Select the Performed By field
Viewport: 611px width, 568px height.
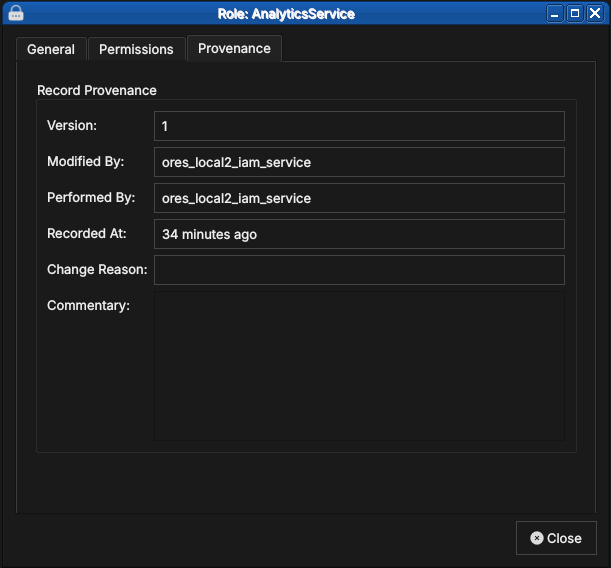point(359,198)
